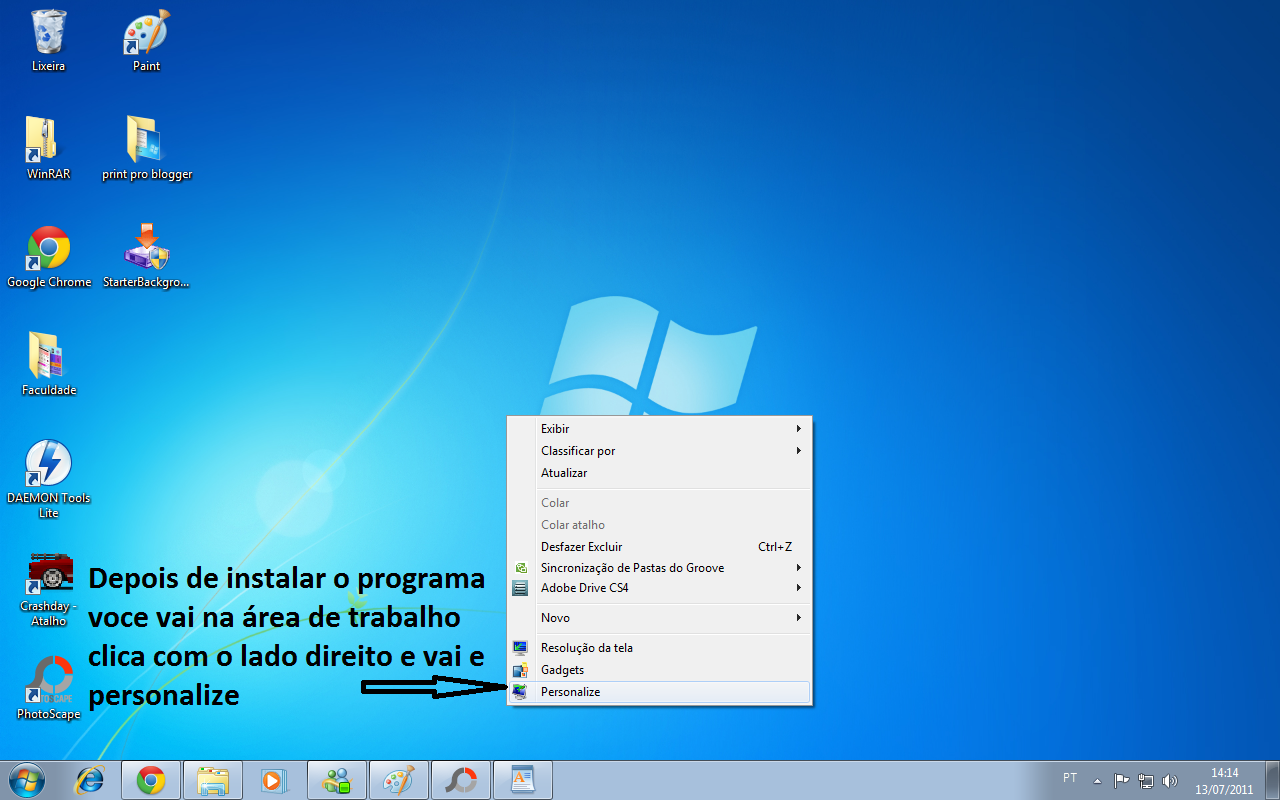Viewport: 1280px width, 800px height.
Task: Open the volume speaker tray icon
Action: pyautogui.click(x=1170, y=780)
